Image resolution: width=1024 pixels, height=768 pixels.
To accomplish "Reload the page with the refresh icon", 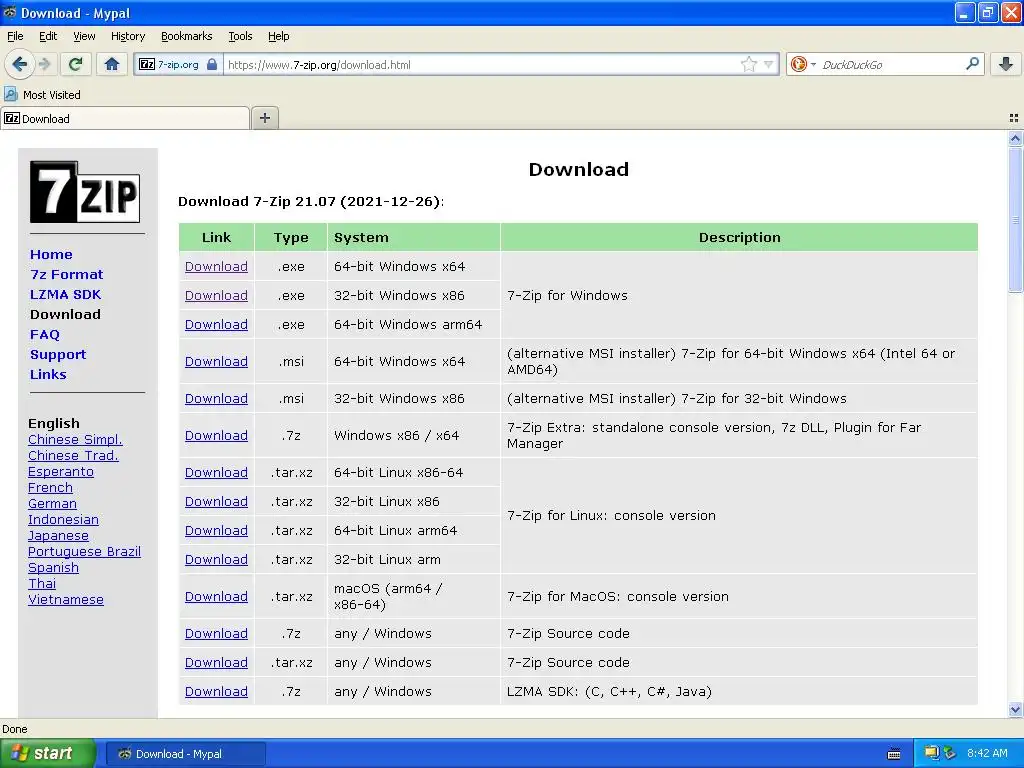I will click(75, 64).
